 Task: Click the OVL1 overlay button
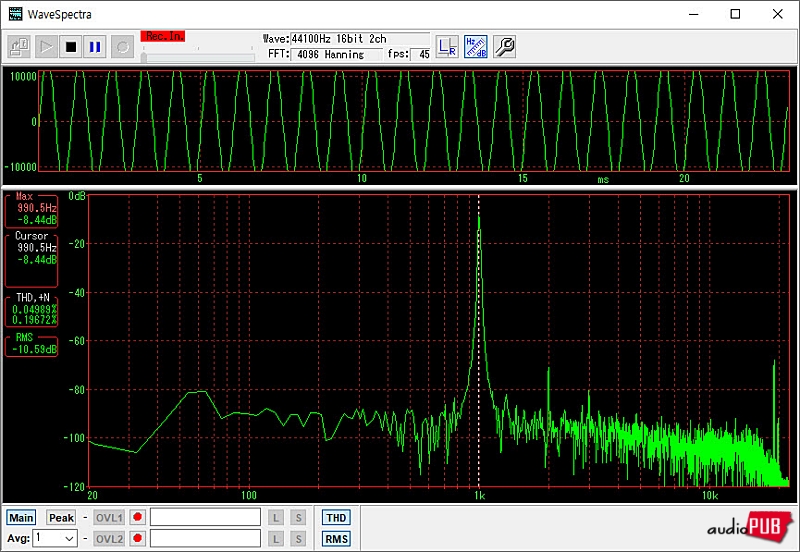109,518
